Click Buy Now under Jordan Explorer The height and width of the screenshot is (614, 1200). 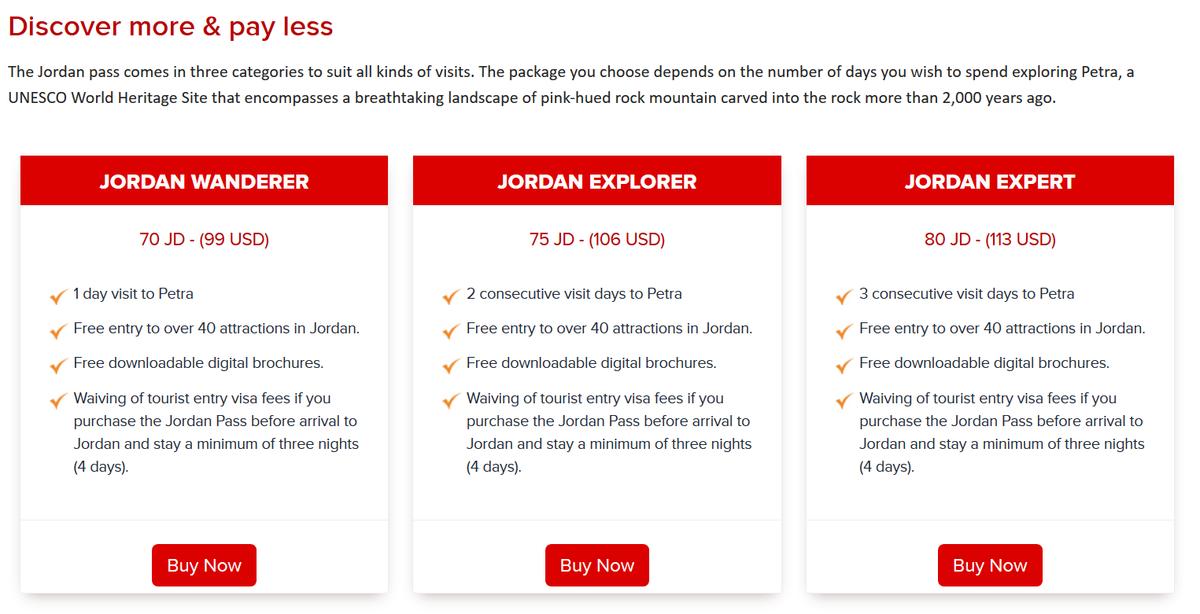597,565
